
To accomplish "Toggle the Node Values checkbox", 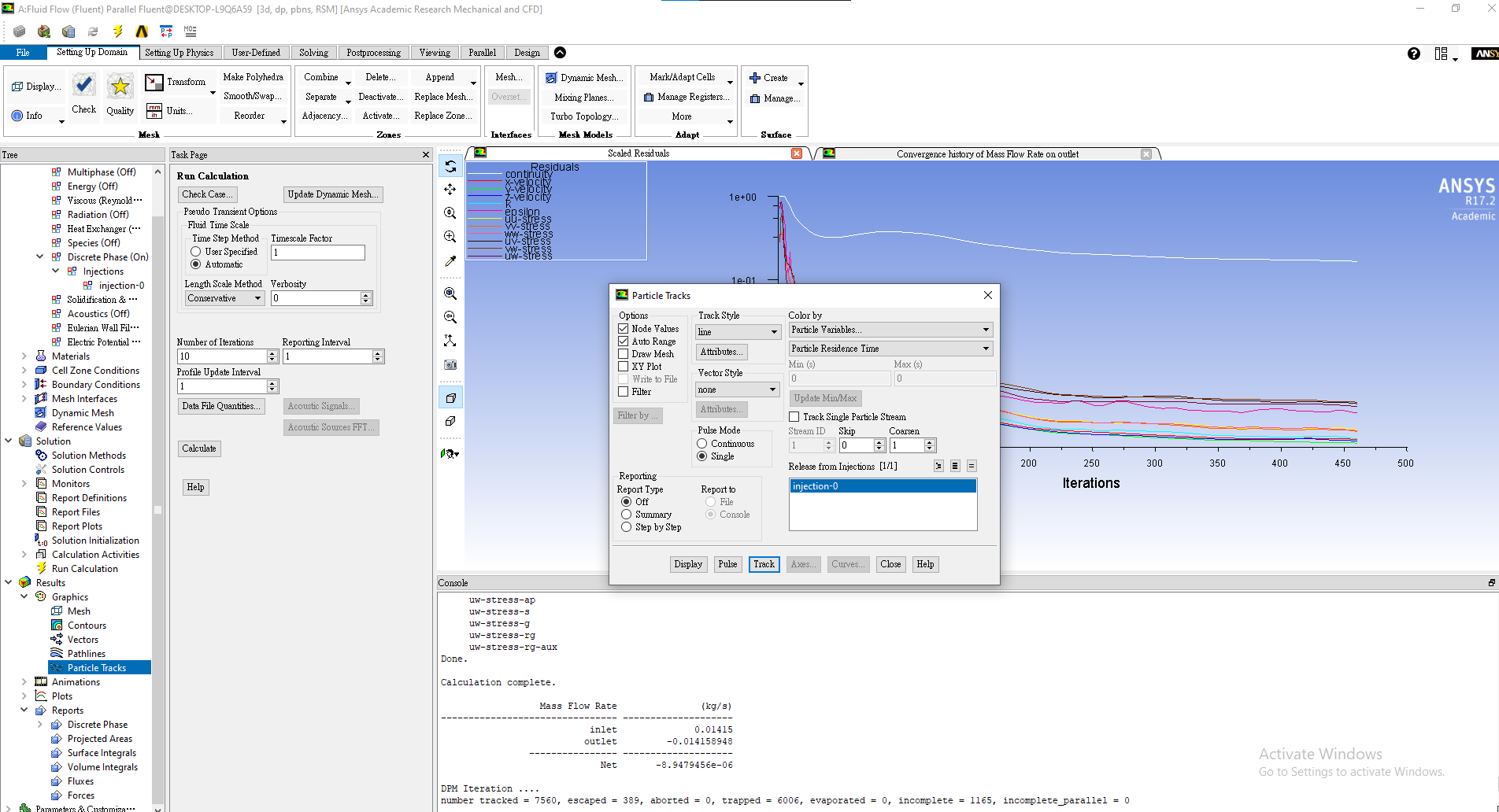I will click(x=624, y=329).
